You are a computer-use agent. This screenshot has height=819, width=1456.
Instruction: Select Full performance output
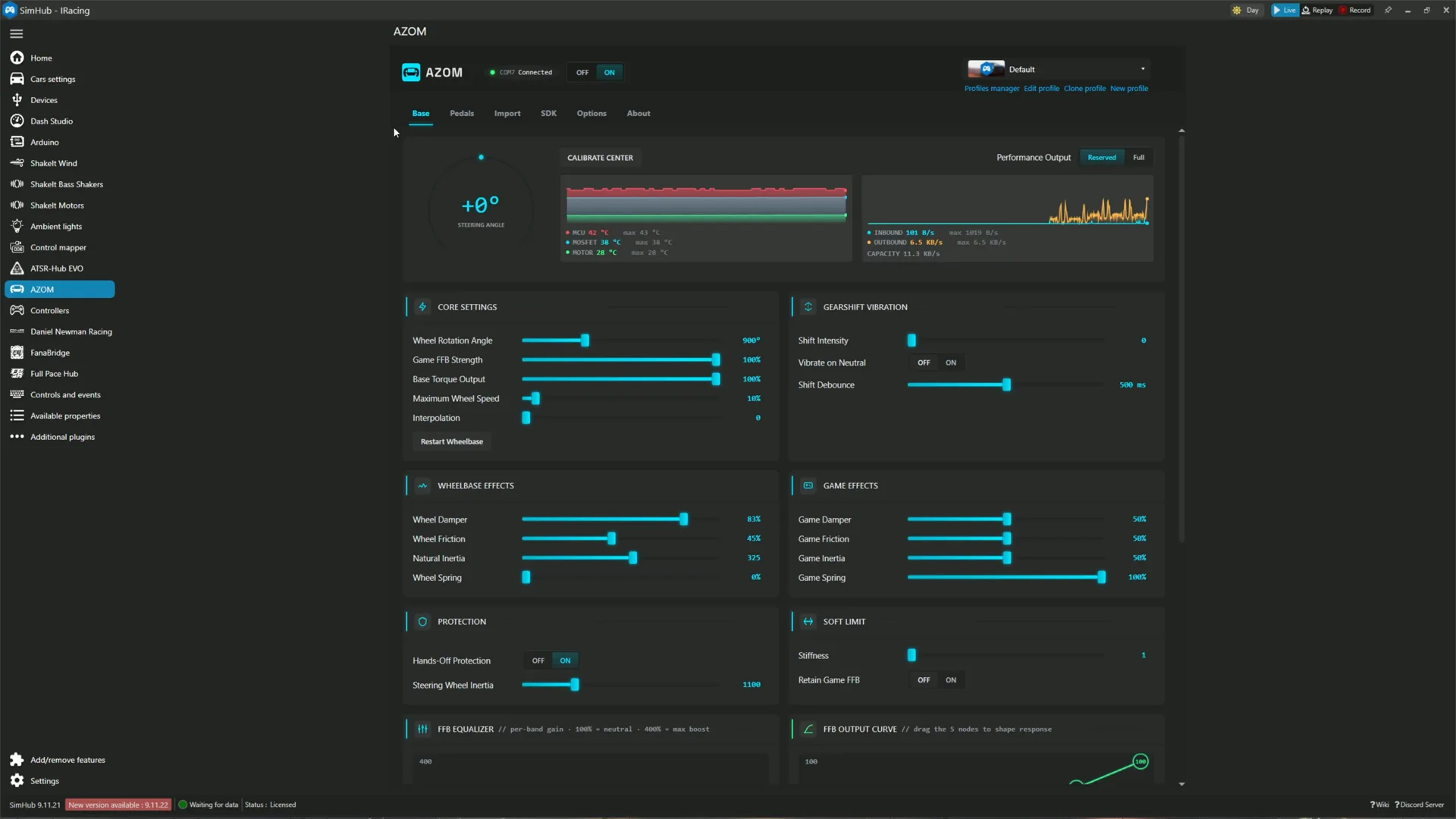pyautogui.click(x=1138, y=158)
